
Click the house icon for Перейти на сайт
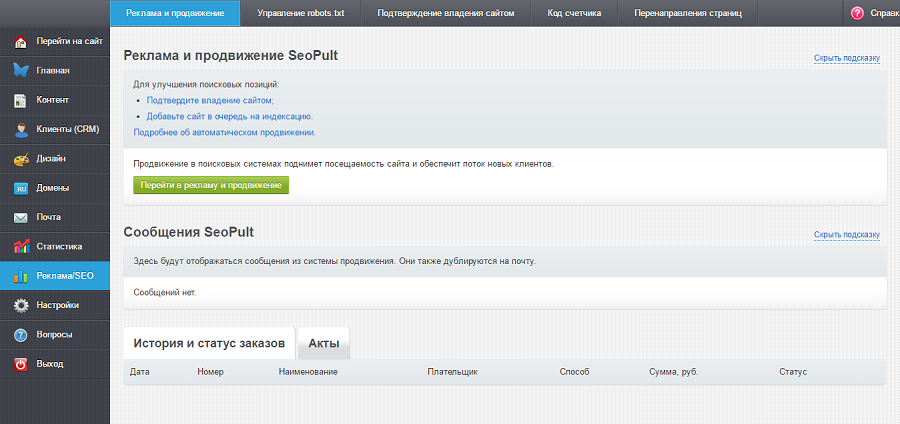(21, 42)
